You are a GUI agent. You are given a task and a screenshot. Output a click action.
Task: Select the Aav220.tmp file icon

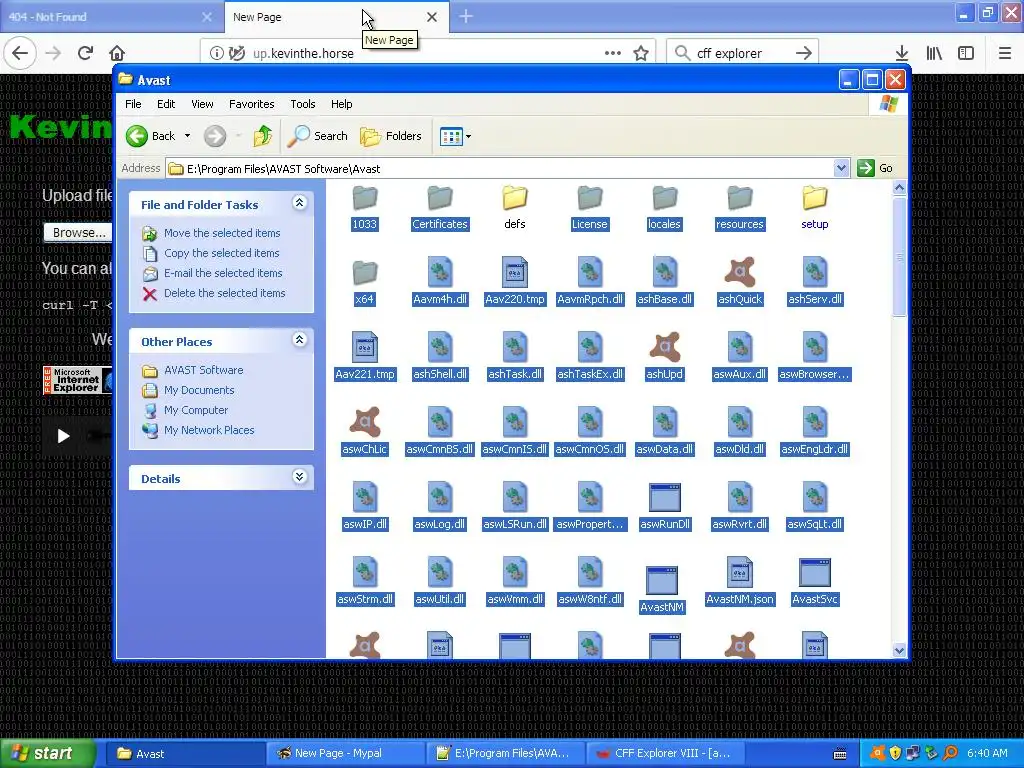(x=515, y=272)
